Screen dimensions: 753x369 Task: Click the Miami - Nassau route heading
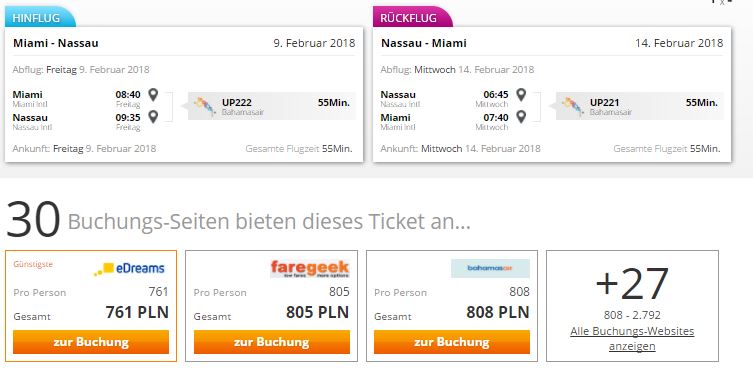point(56,43)
